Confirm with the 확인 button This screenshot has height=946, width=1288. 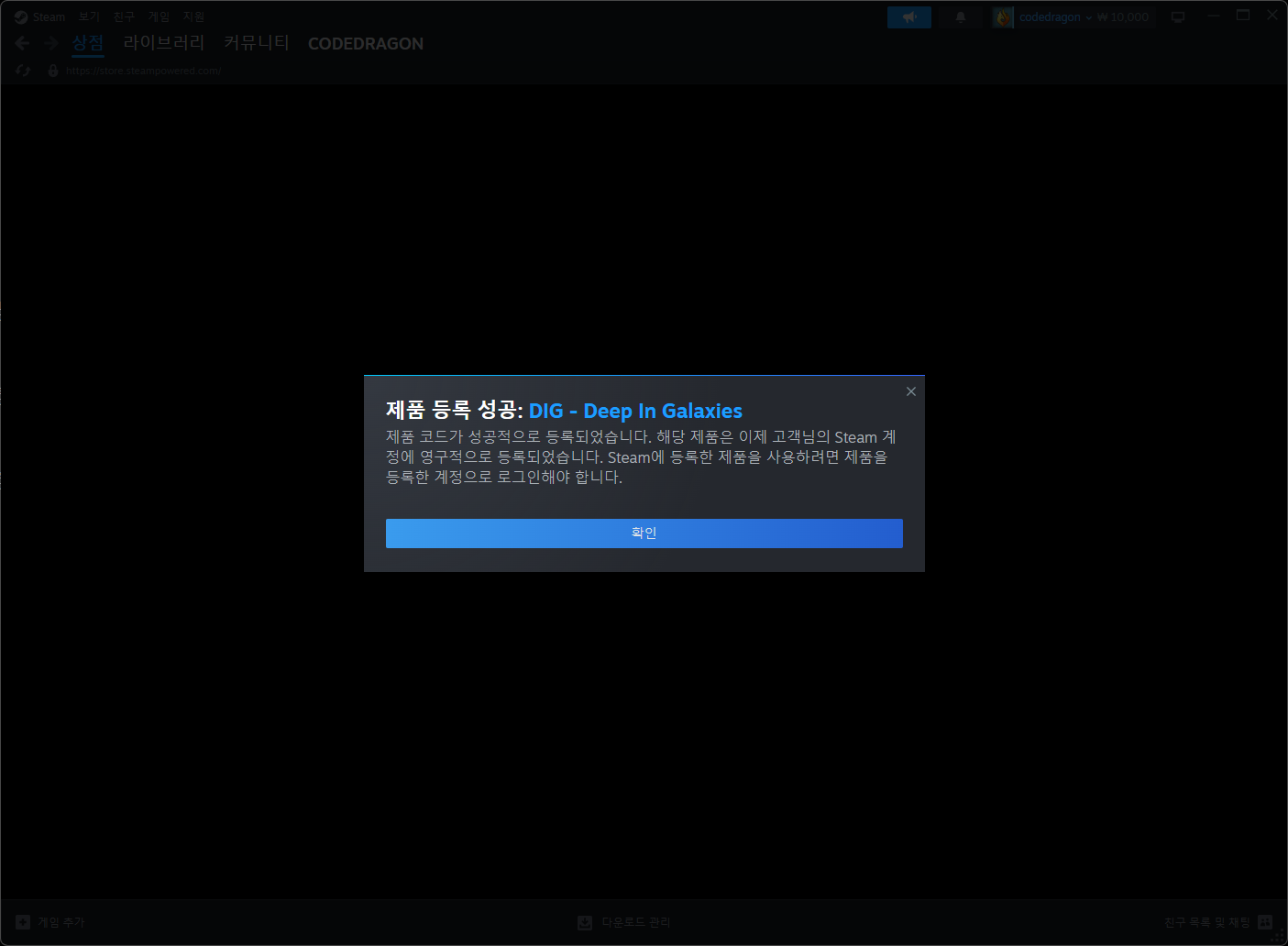(x=644, y=533)
